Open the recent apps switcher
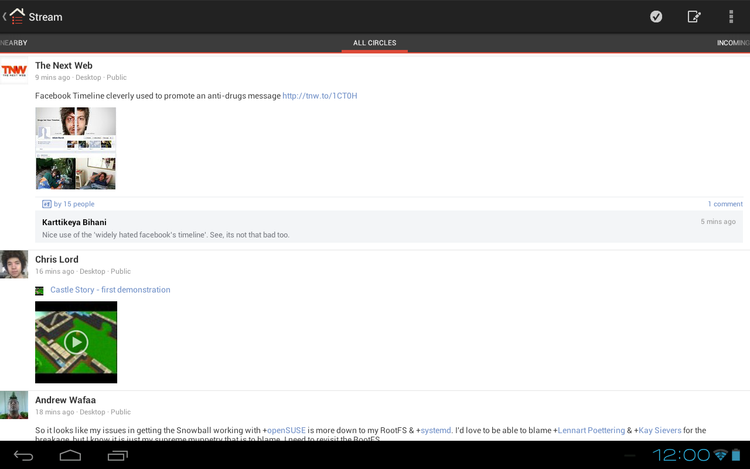Screen dimensions: 750x469 click(x=117, y=456)
